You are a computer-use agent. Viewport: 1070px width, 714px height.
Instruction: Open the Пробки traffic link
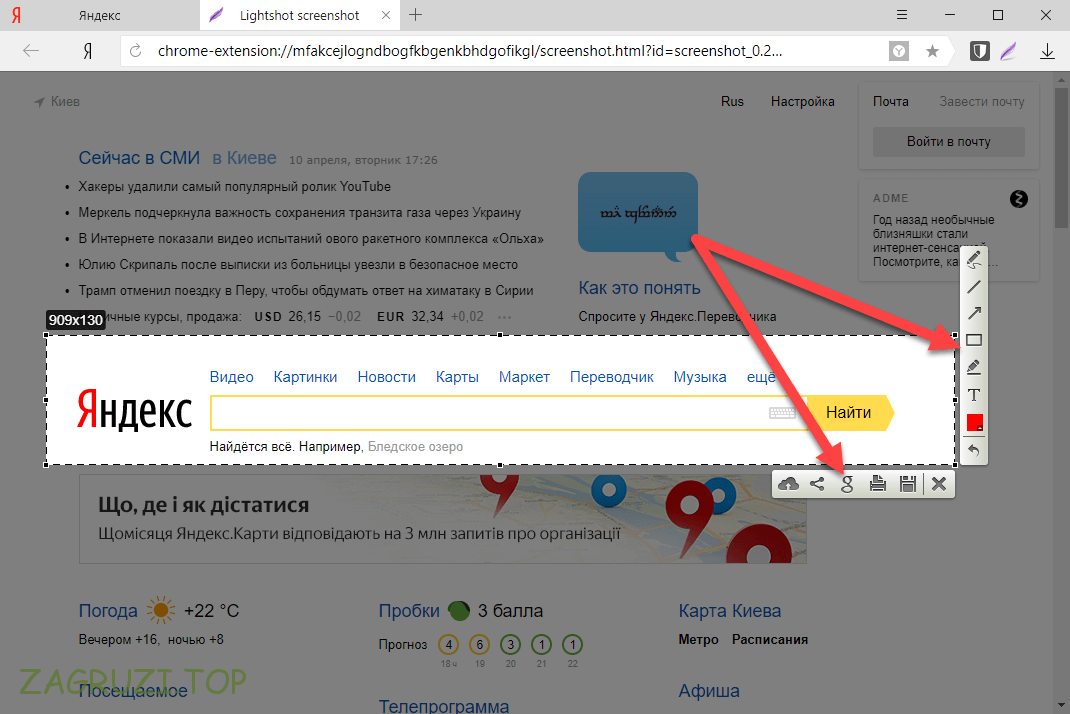pos(409,610)
